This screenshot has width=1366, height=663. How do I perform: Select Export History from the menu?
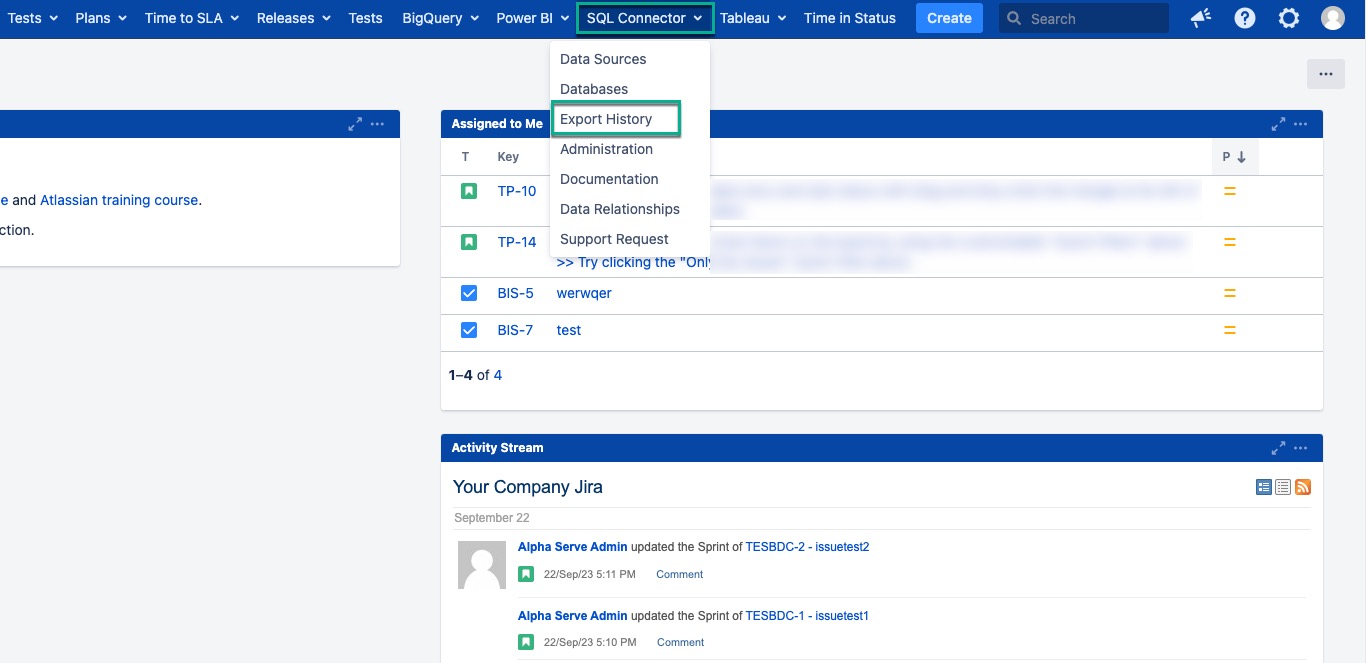(x=606, y=119)
